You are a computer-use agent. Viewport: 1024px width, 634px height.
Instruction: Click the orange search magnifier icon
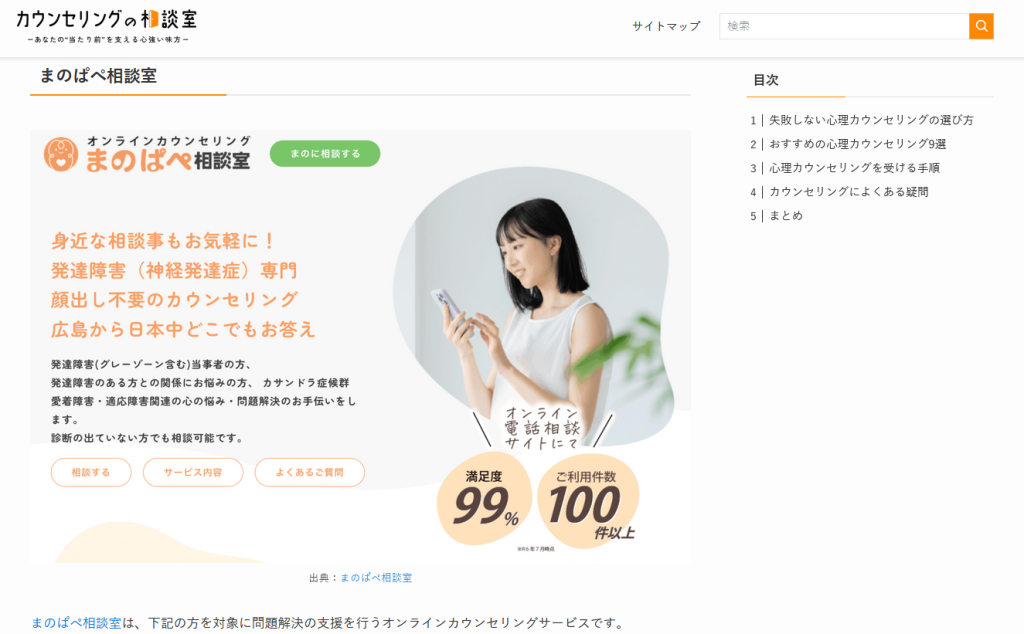(x=981, y=26)
